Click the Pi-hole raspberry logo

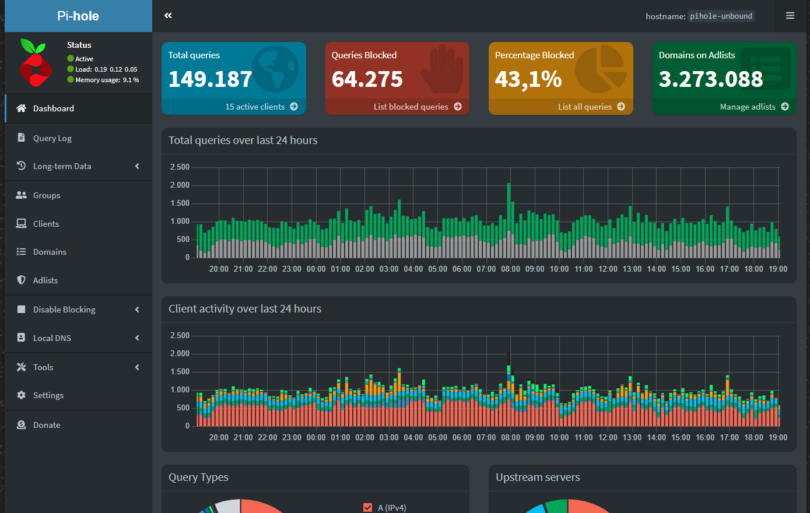click(35, 63)
